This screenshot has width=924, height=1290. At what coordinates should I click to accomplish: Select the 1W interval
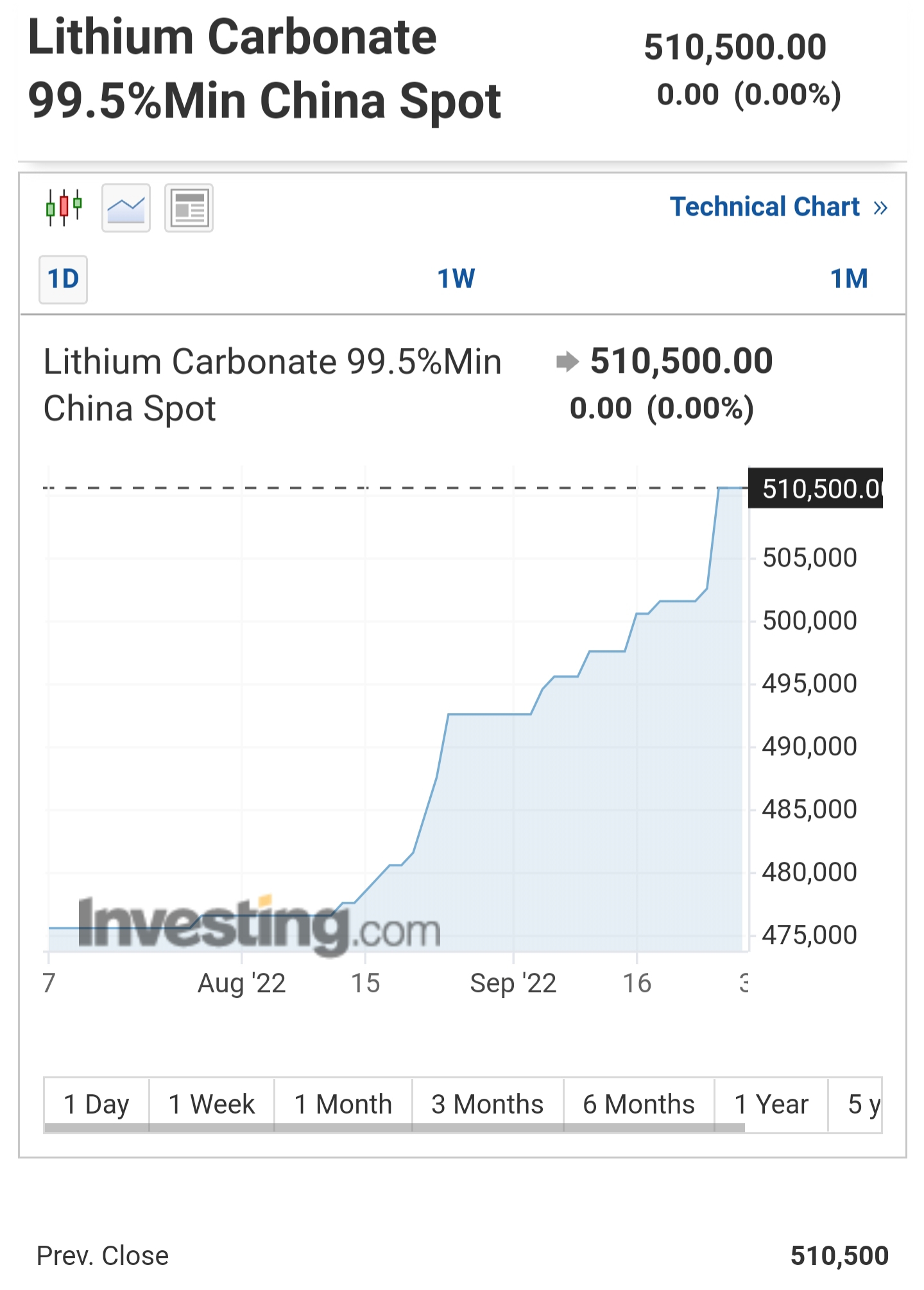click(x=456, y=279)
